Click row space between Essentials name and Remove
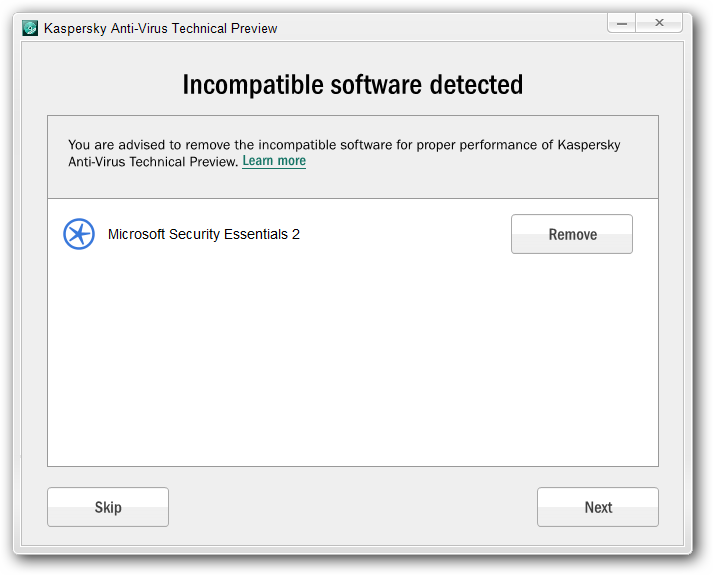The width and height of the screenshot is (713, 575). 405,234
